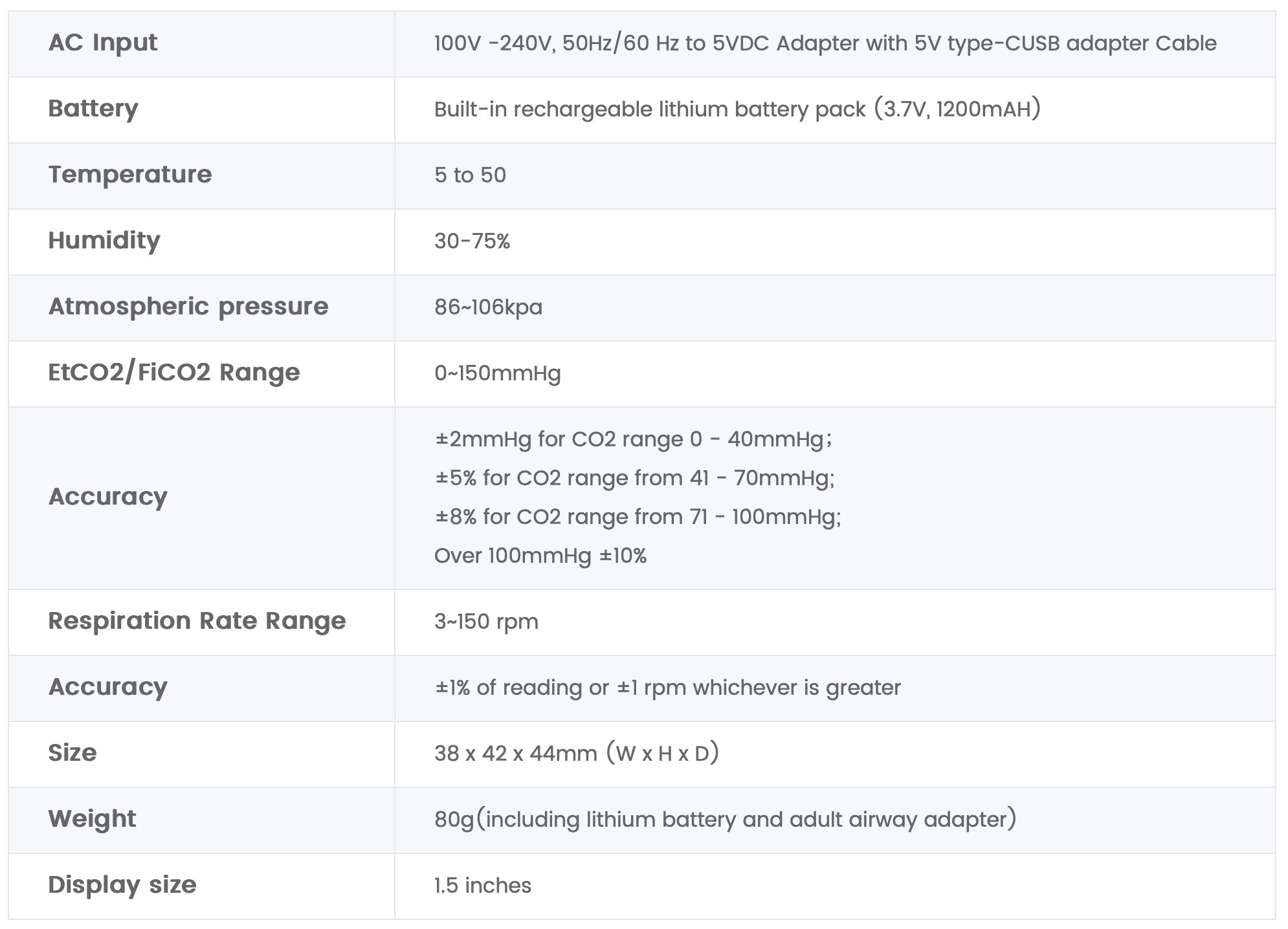Click the Atmospheric pressure label
The image size is (1288, 929).
coord(188,307)
